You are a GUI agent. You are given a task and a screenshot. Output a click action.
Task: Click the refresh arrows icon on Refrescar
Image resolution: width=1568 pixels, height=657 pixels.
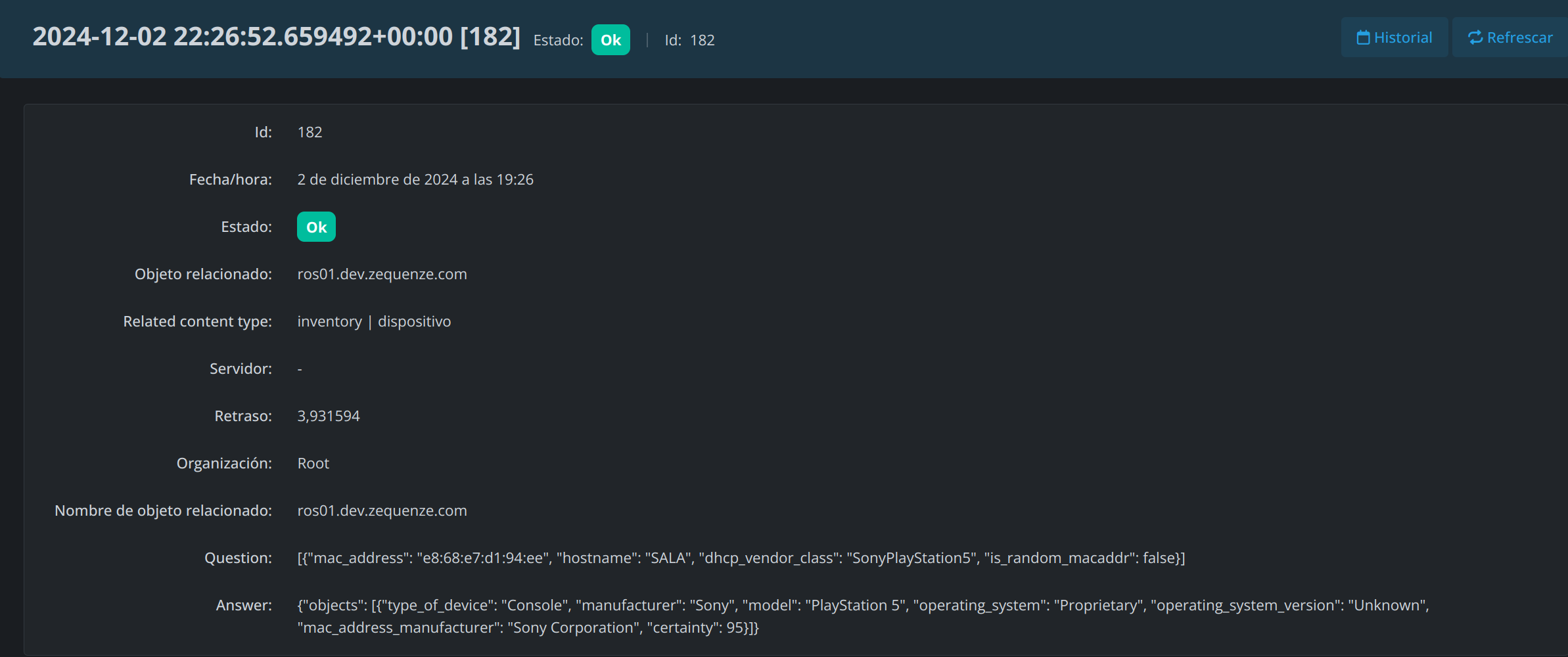click(1475, 38)
